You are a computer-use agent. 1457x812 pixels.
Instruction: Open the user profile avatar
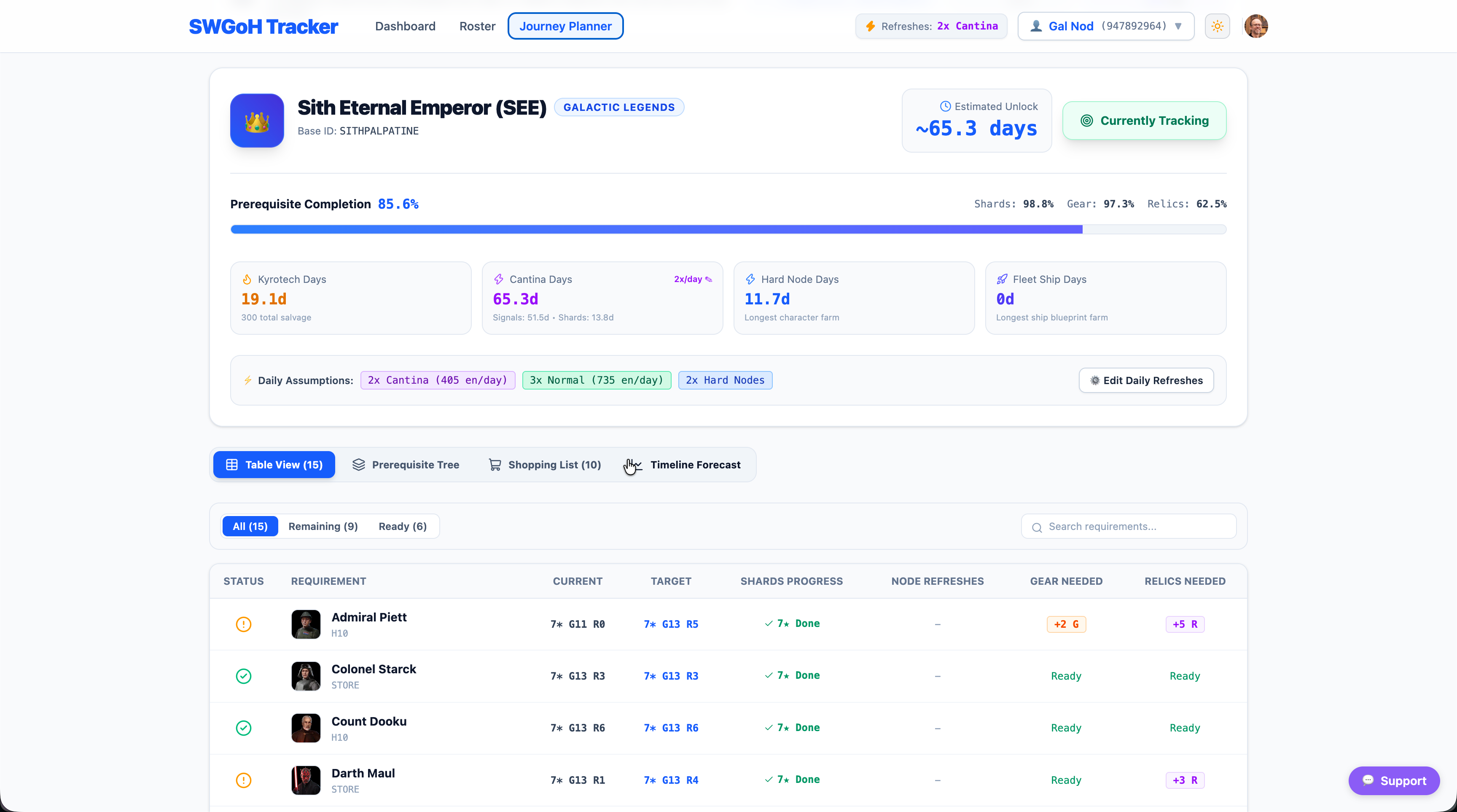[1255, 26]
